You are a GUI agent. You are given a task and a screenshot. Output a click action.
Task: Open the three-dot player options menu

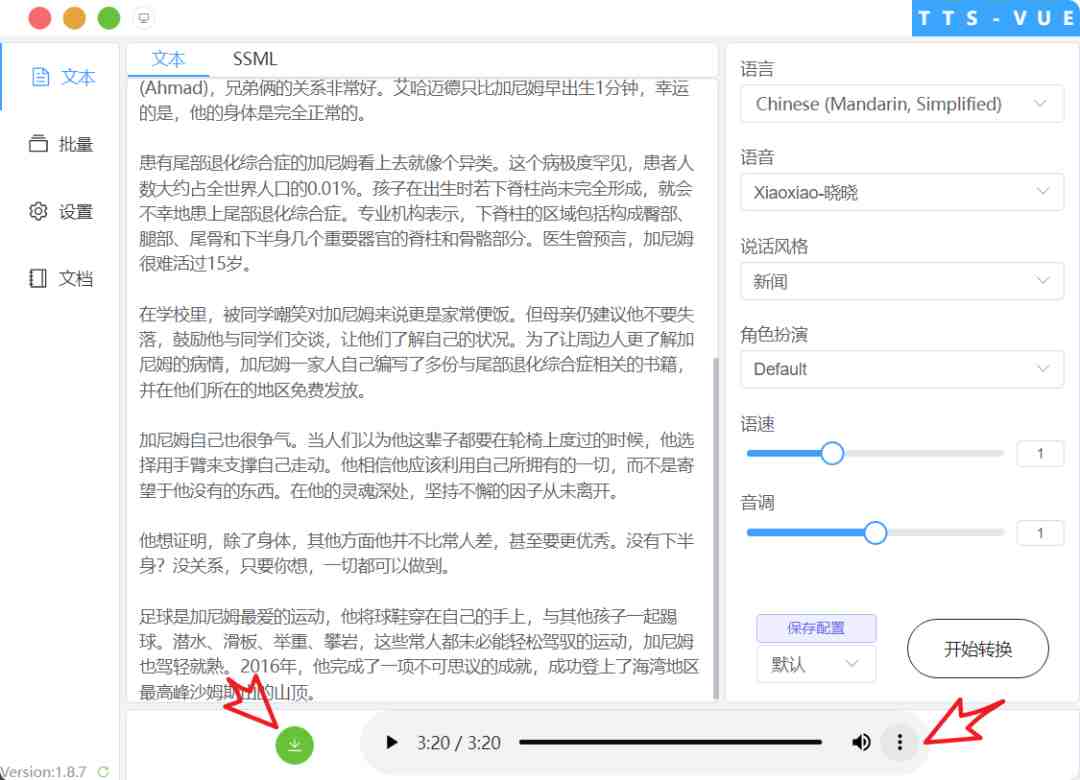(x=900, y=742)
